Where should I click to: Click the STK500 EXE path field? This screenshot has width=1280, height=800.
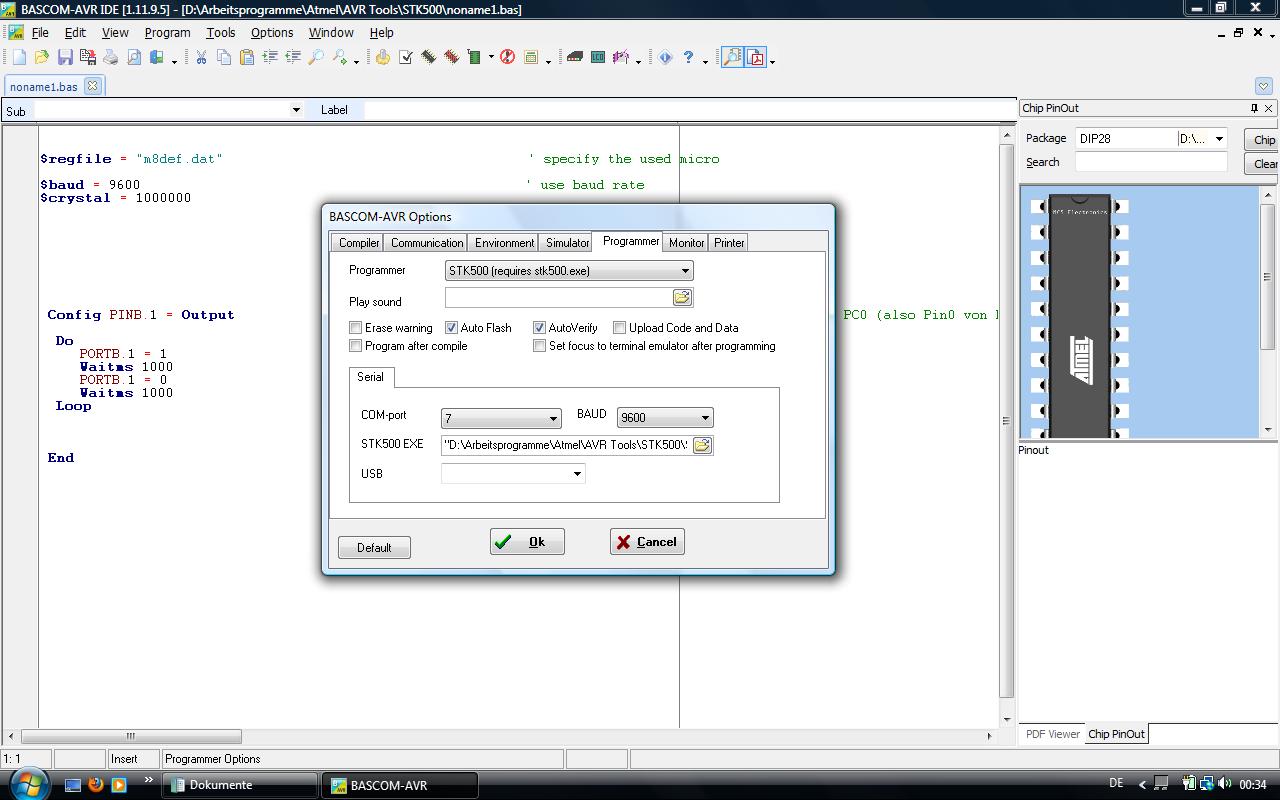[566, 445]
